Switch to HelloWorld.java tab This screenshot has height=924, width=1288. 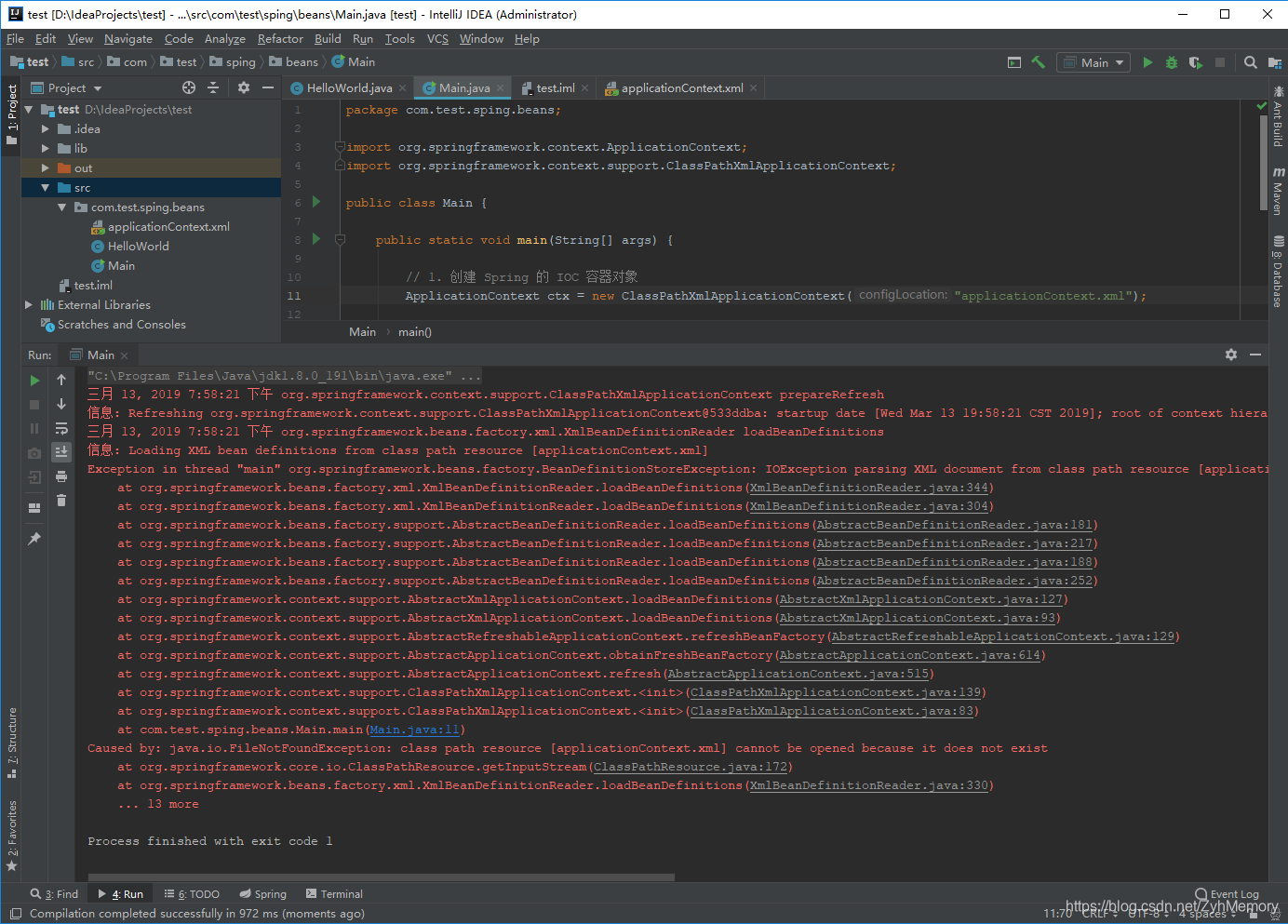[x=349, y=87]
